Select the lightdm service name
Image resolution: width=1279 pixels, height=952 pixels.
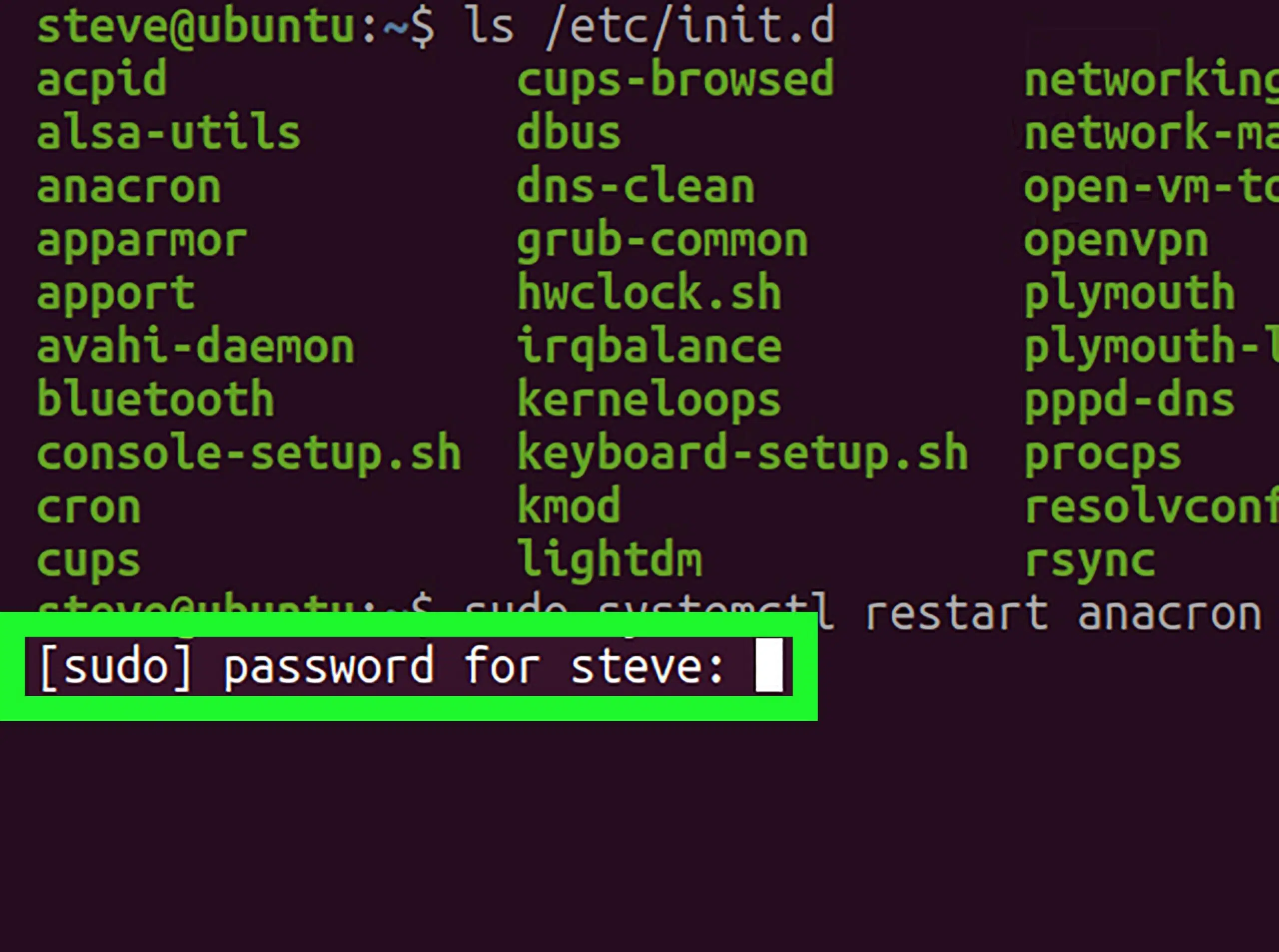[609, 559]
